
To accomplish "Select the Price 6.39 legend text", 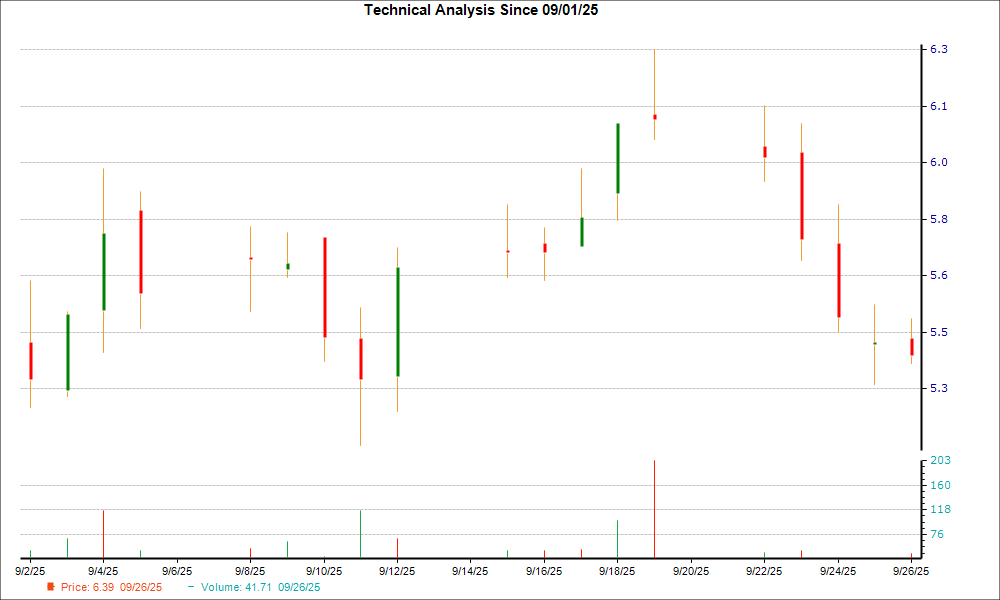I will pos(111,588).
